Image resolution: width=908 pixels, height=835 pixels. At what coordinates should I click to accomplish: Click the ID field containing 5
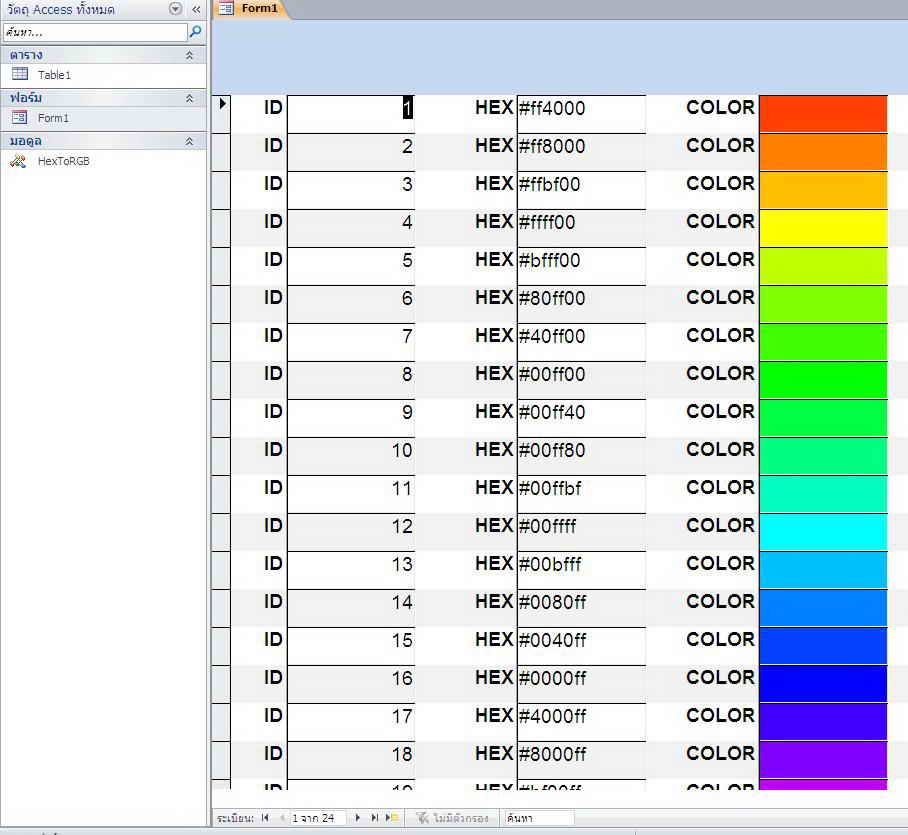[351, 266]
